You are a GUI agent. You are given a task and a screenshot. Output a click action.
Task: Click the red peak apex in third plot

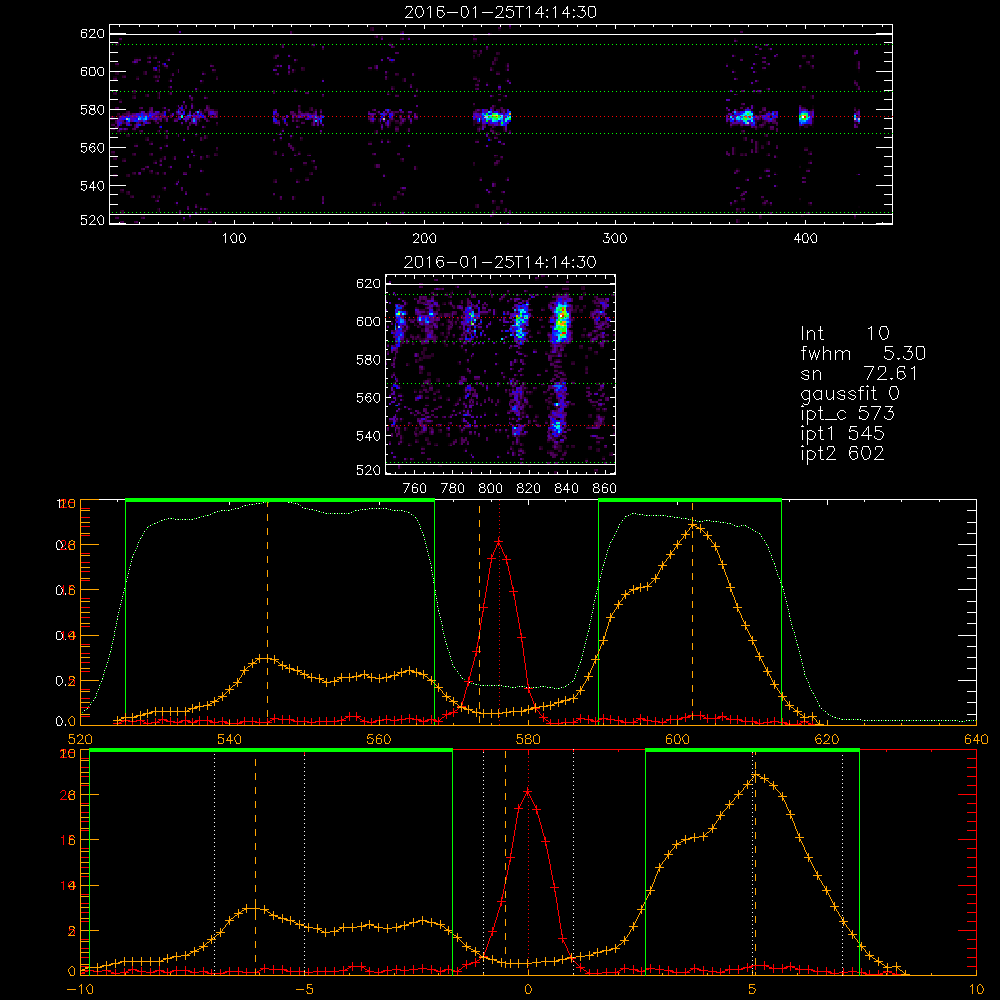[499, 541]
